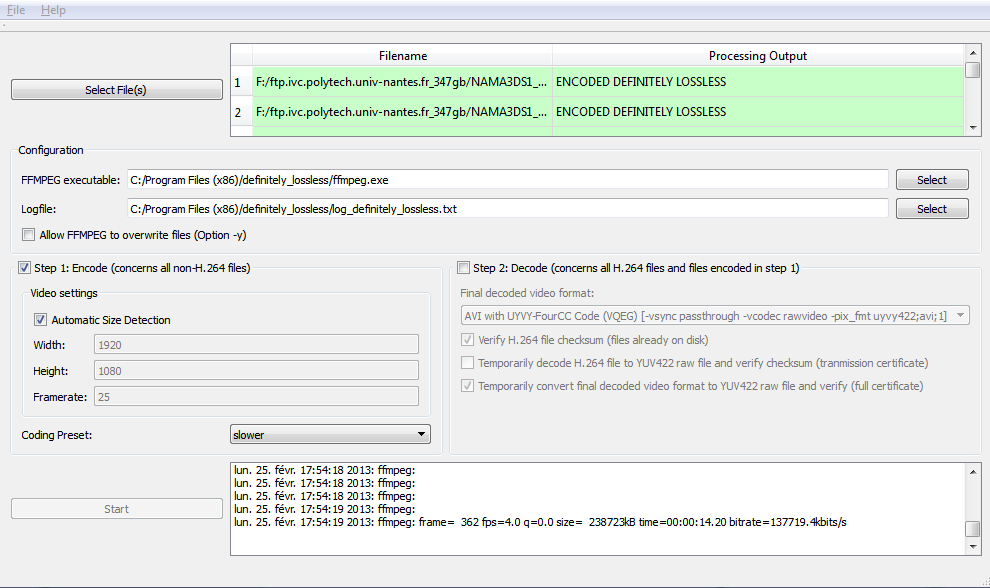Open the File menu
Image resolution: width=990 pixels, height=588 pixels.
(16, 10)
